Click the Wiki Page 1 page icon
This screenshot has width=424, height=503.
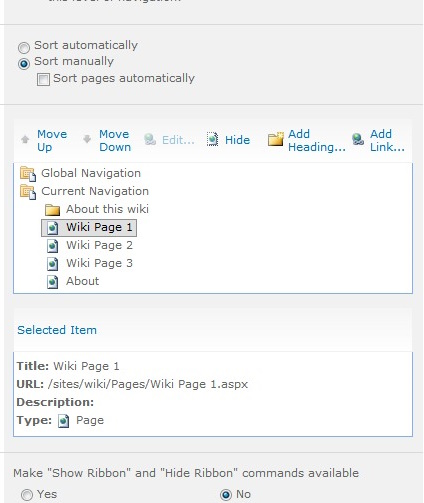point(52,228)
